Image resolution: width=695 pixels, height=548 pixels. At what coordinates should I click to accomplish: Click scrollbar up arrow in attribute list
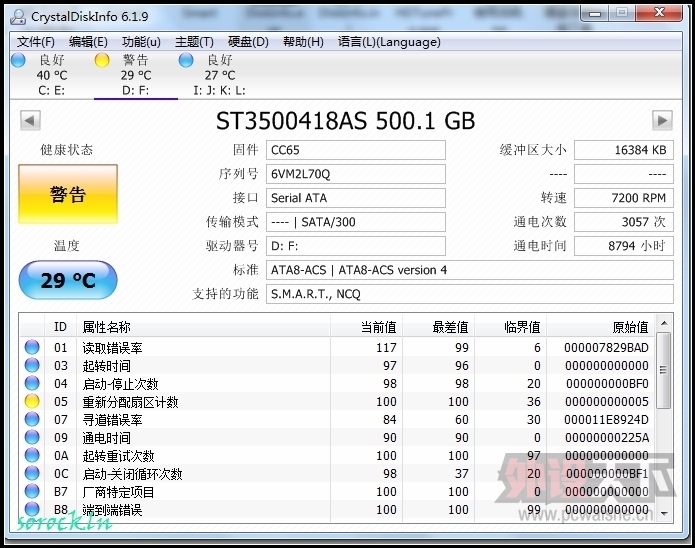664,323
